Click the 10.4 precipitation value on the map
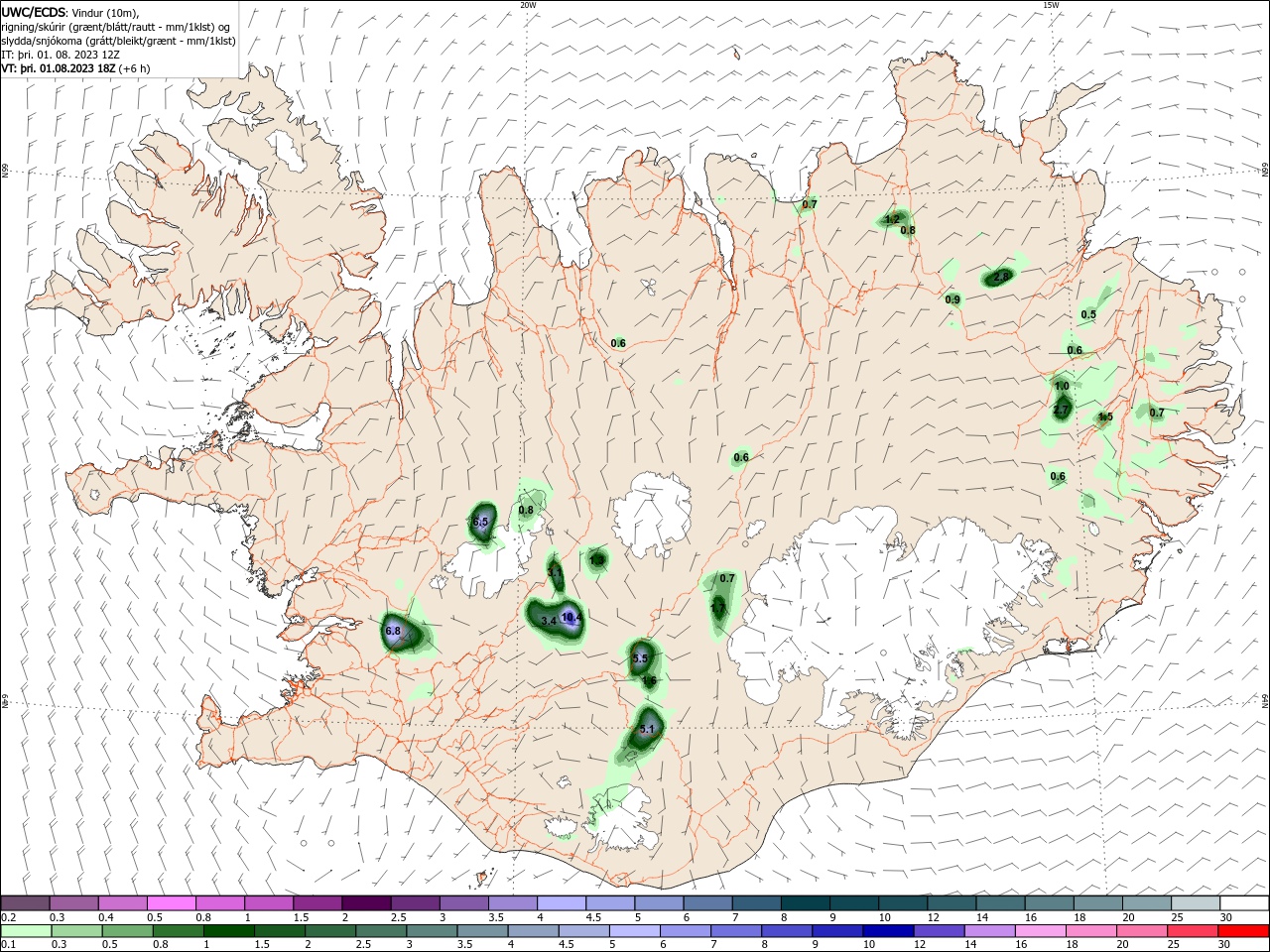1270x952 pixels. click(571, 618)
